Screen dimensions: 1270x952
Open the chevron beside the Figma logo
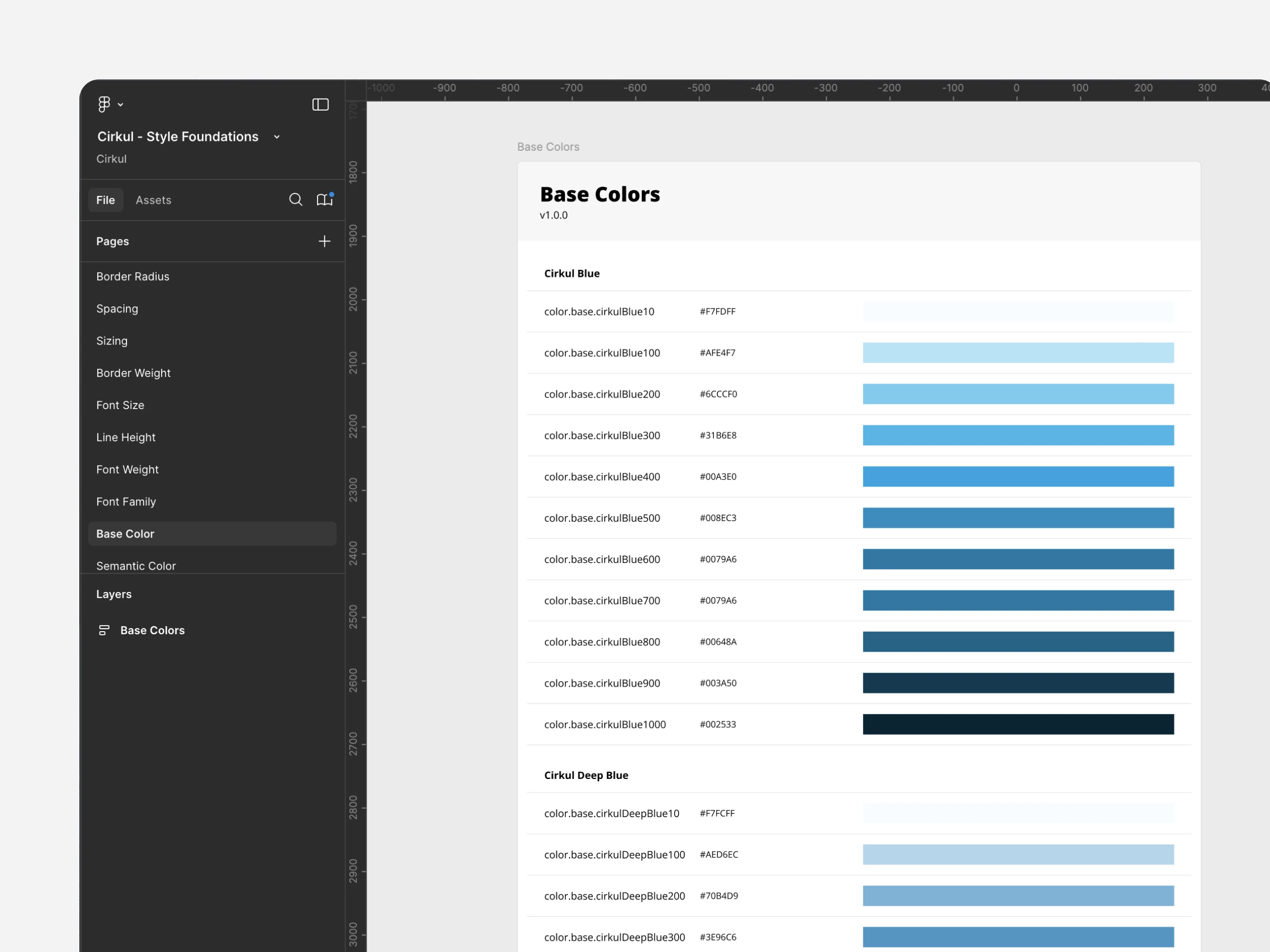tap(121, 105)
